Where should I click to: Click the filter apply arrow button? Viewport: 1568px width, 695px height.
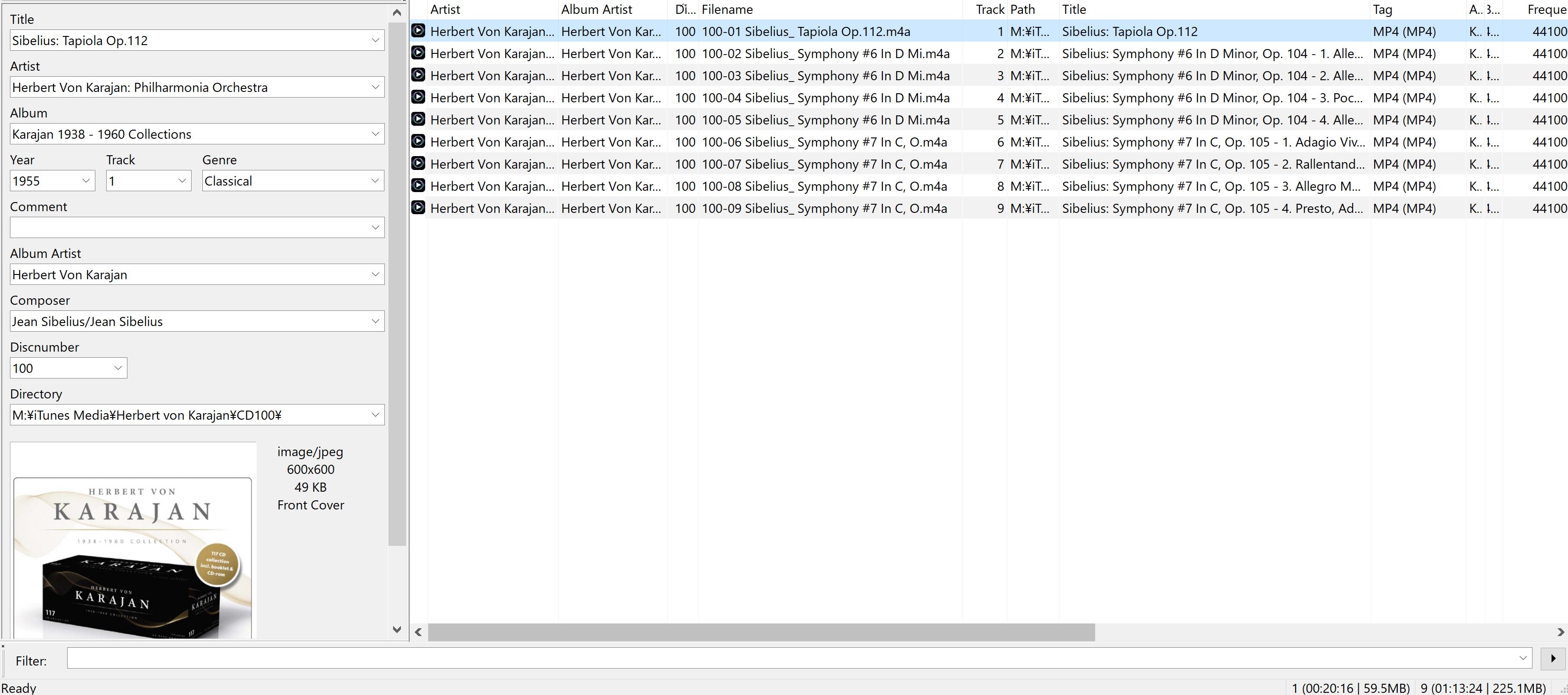tap(1553, 659)
